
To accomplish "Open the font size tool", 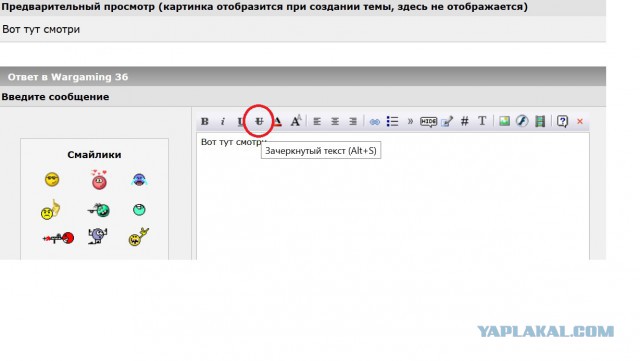I will click(x=296, y=121).
